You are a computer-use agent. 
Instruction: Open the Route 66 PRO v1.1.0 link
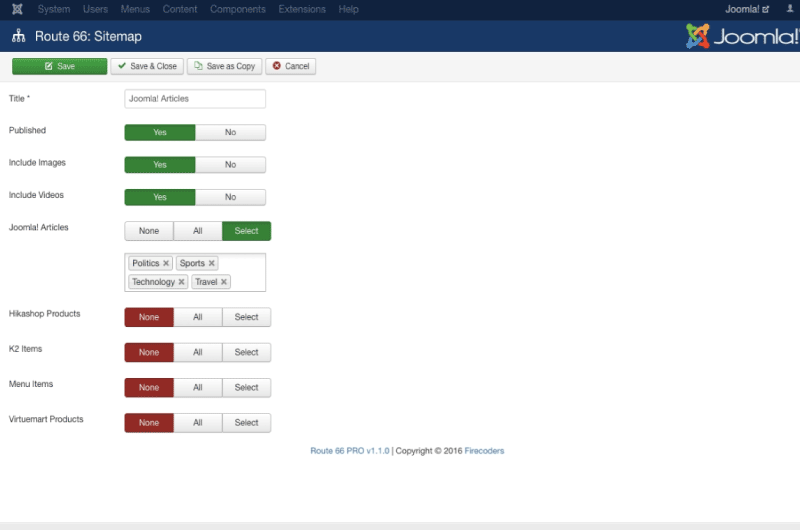(x=349, y=451)
